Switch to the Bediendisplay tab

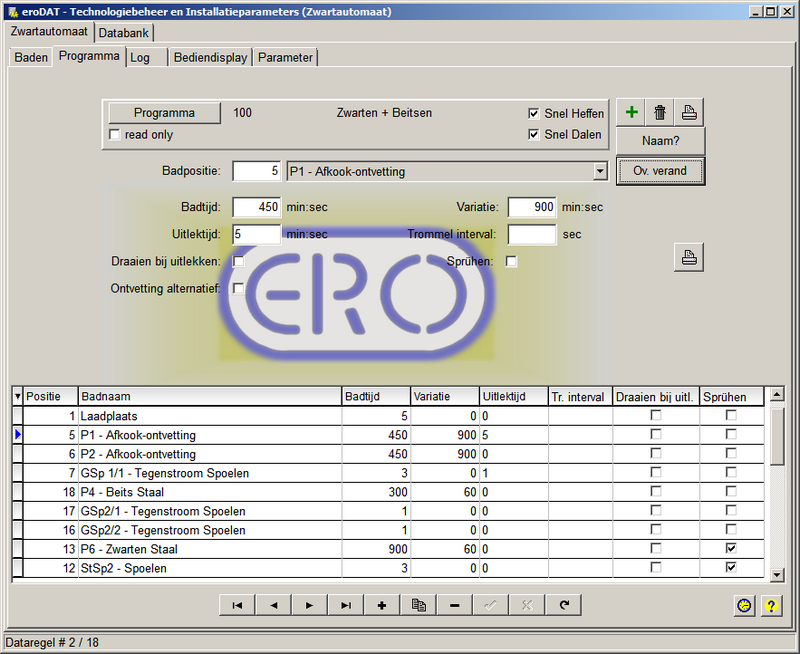point(210,57)
